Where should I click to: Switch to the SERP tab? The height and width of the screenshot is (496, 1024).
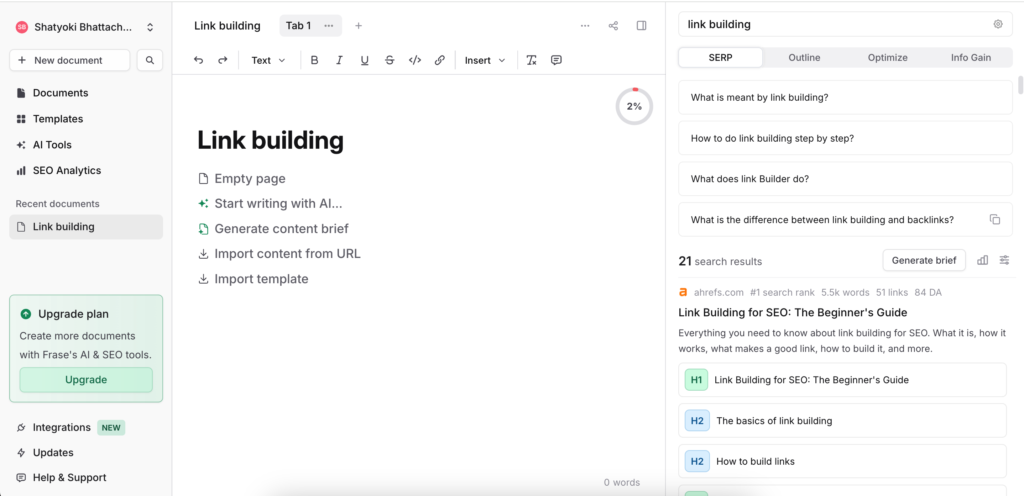coord(720,57)
